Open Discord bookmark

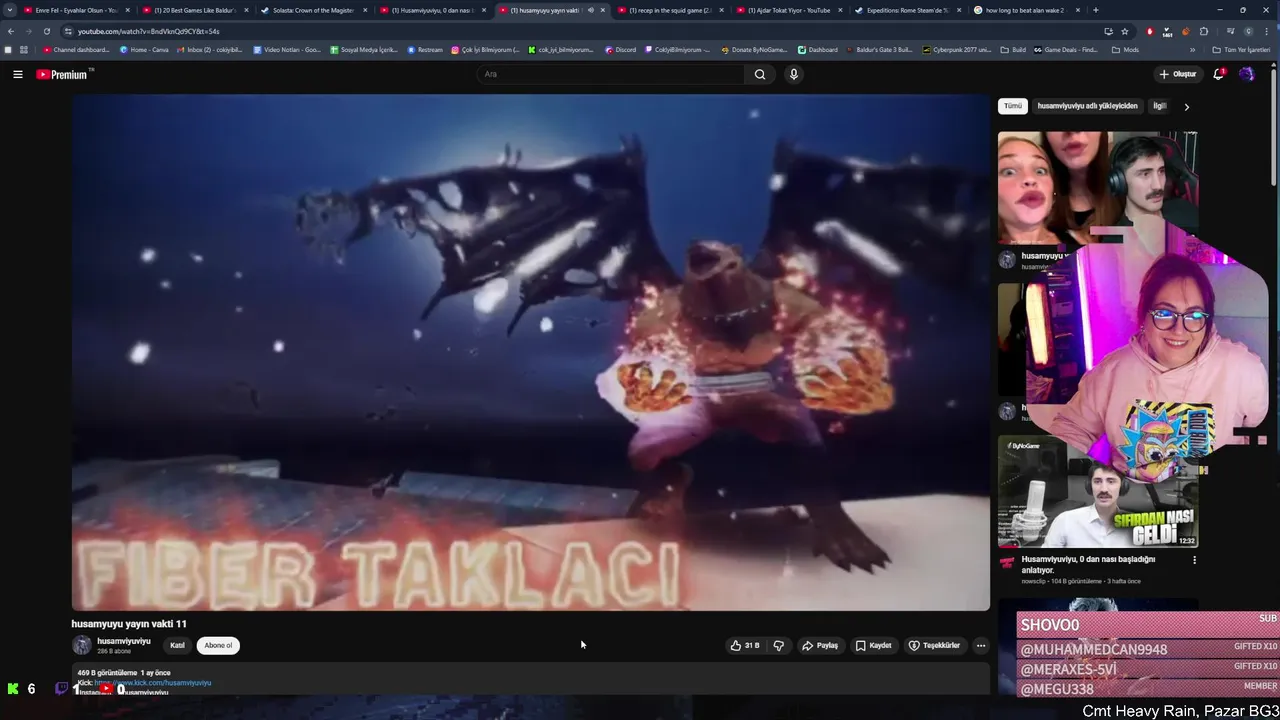(621, 49)
